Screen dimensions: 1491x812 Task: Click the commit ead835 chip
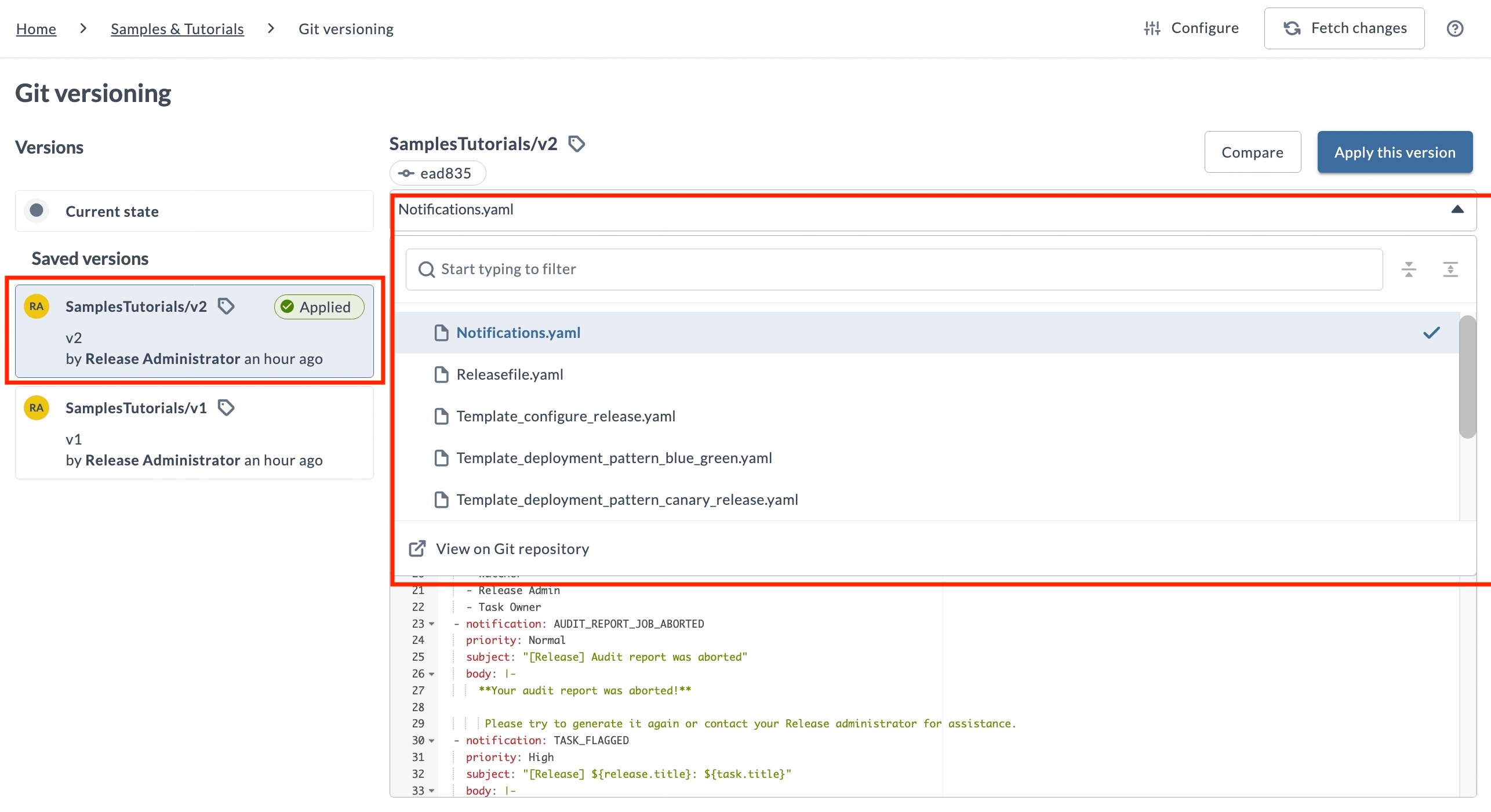pyautogui.click(x=438, y=173)
